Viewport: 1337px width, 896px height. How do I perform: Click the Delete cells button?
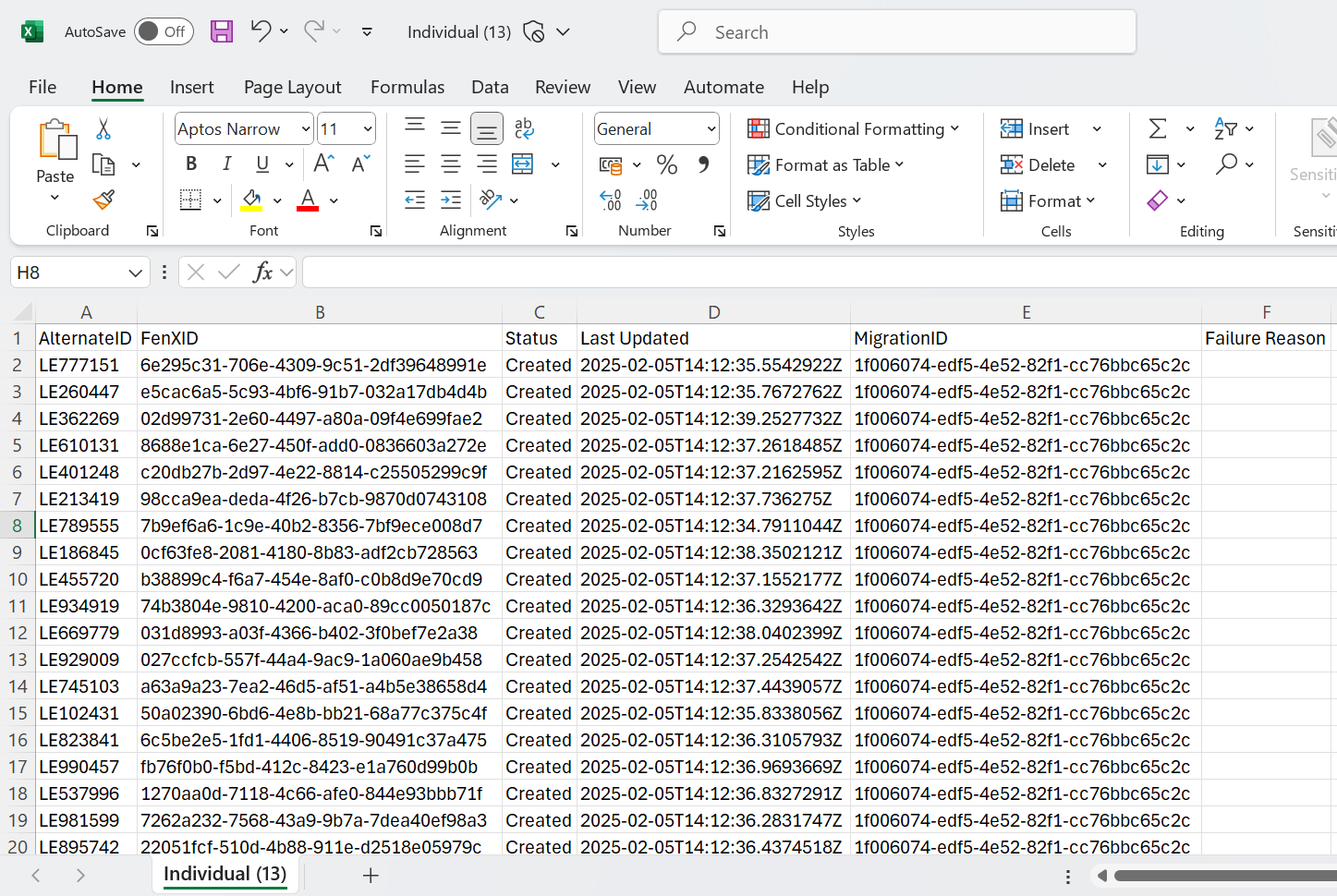click(x=1039, y=165)
